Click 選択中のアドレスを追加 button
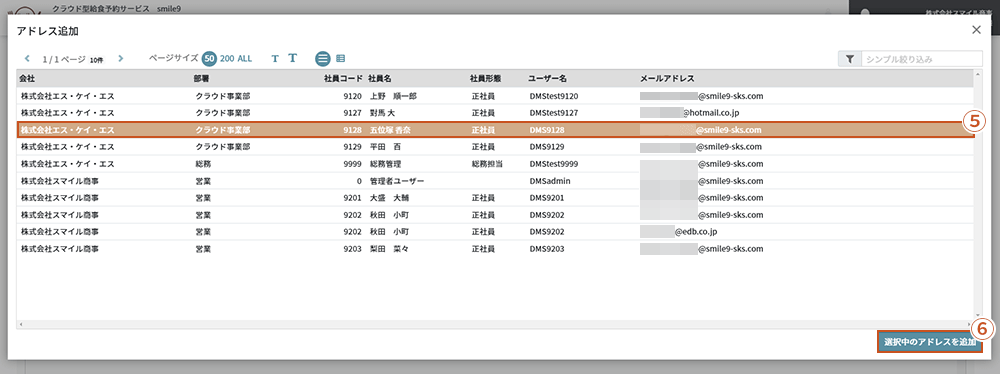 (930, 342)
